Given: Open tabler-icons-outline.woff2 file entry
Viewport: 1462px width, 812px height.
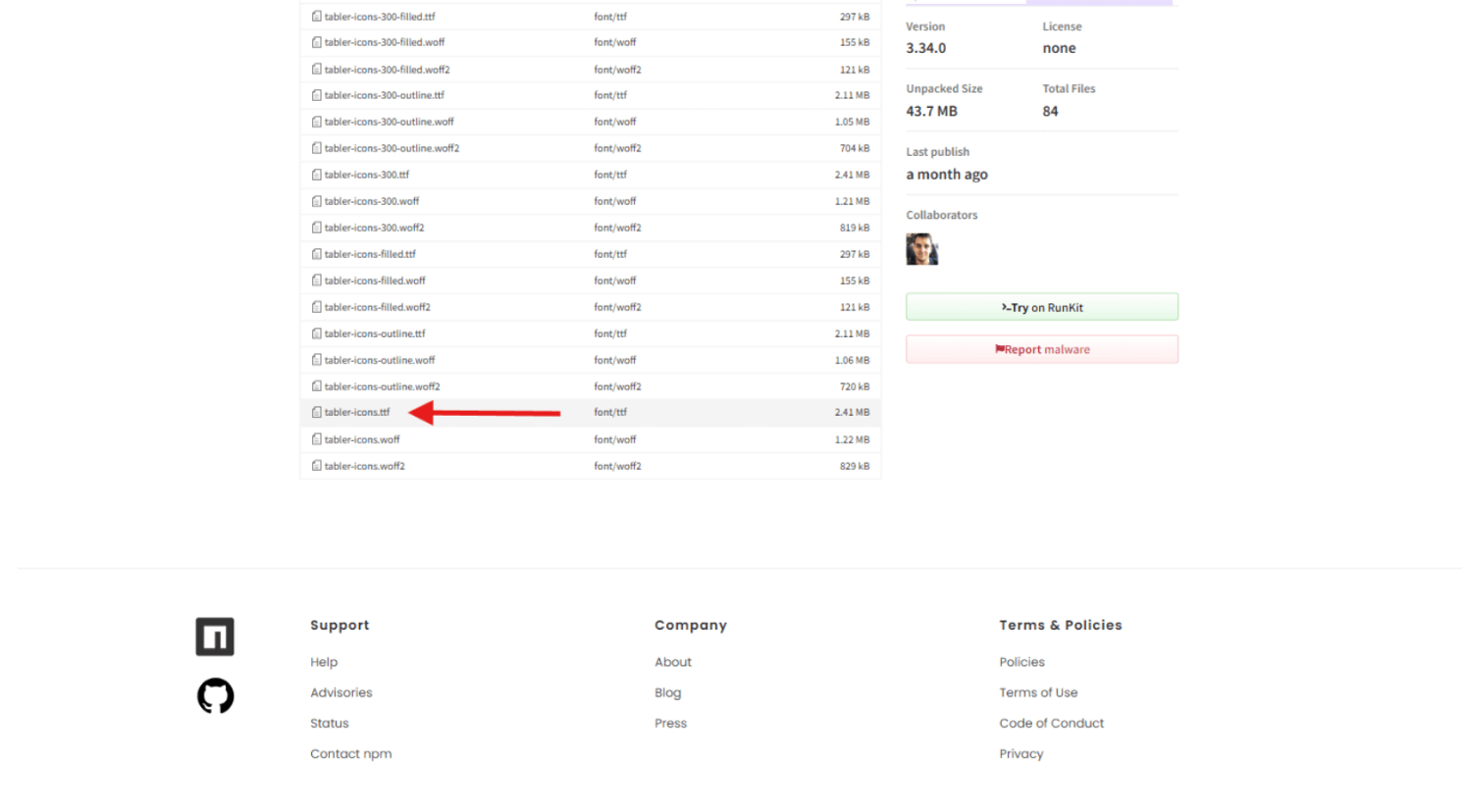Looking at the screenshot, I should (382, 386).
